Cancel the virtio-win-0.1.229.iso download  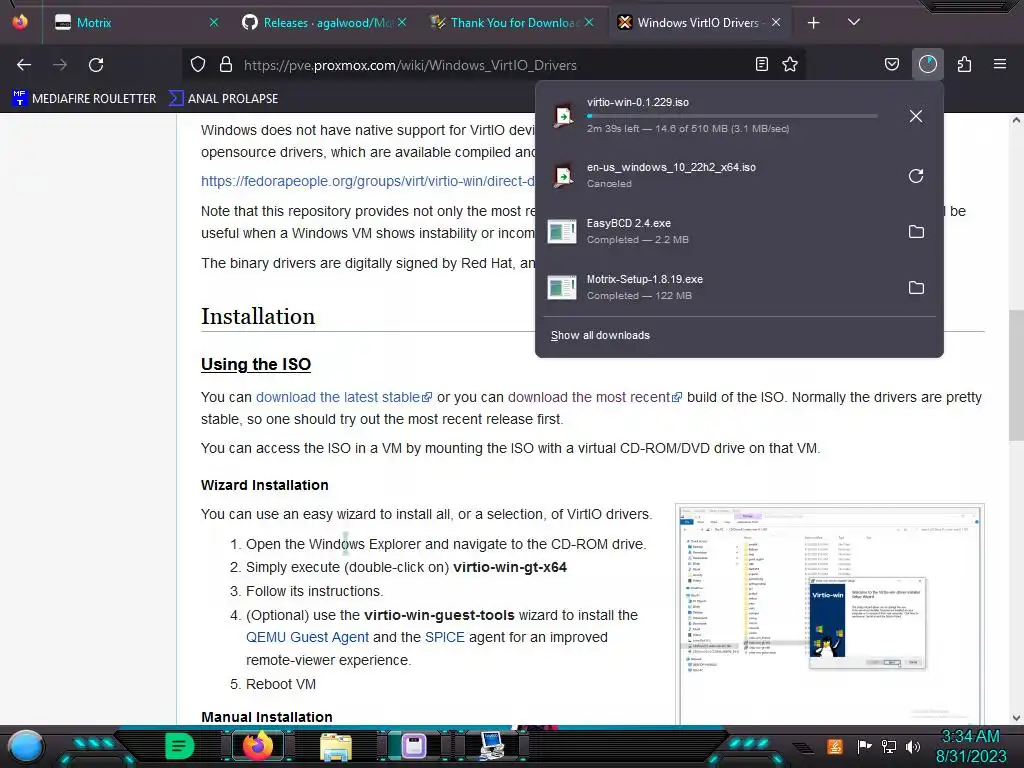click(x=916, y=116)
